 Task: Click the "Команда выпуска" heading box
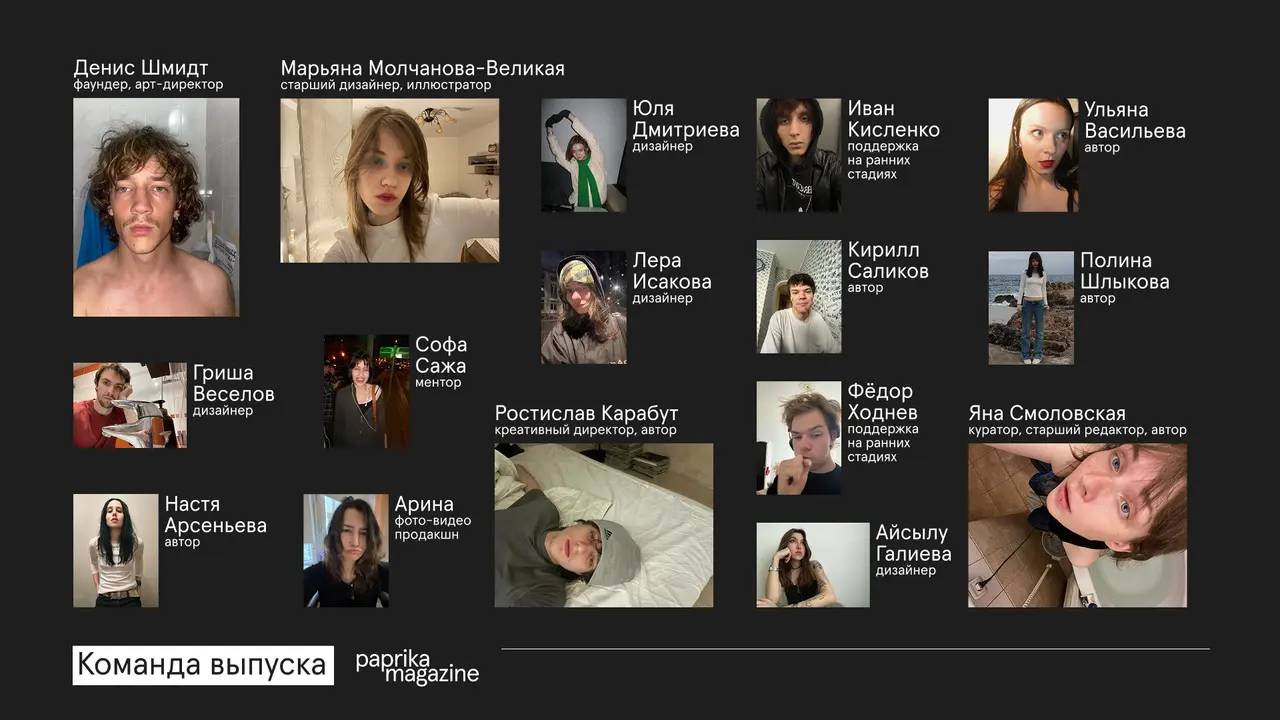203,665
